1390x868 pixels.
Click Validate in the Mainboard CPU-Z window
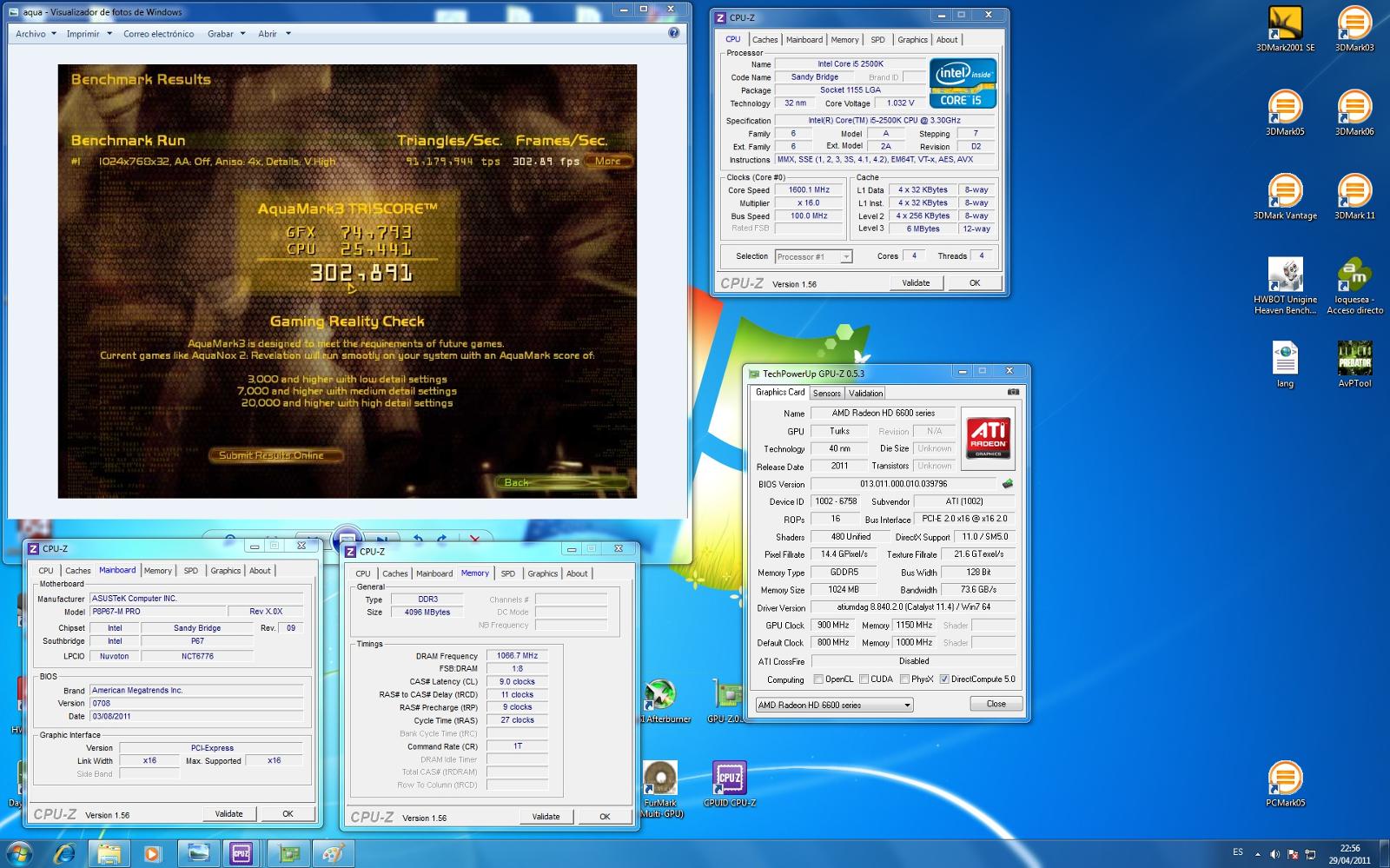click(x=229, y=814)
